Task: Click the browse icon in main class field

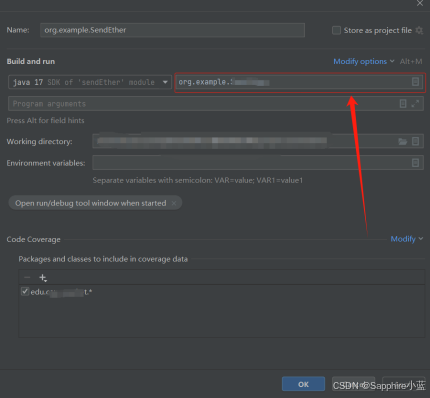Action: [415, 82]
